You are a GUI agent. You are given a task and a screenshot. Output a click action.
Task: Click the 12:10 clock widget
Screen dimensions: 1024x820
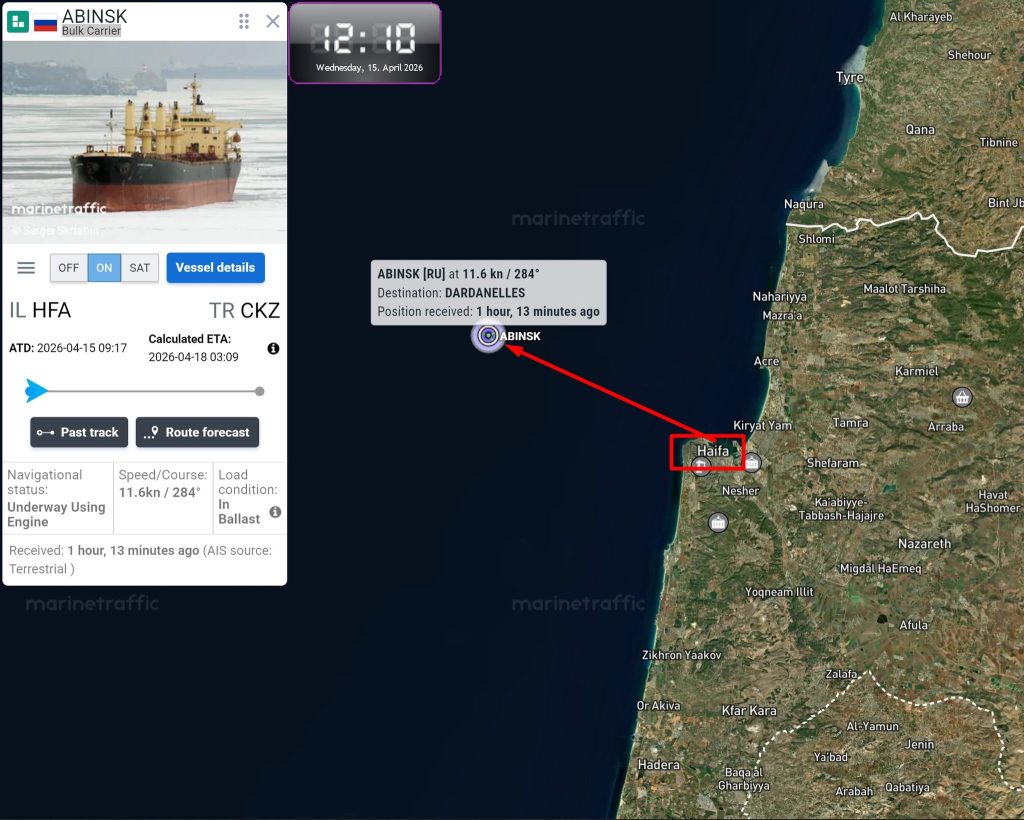(x=365, y=43)
